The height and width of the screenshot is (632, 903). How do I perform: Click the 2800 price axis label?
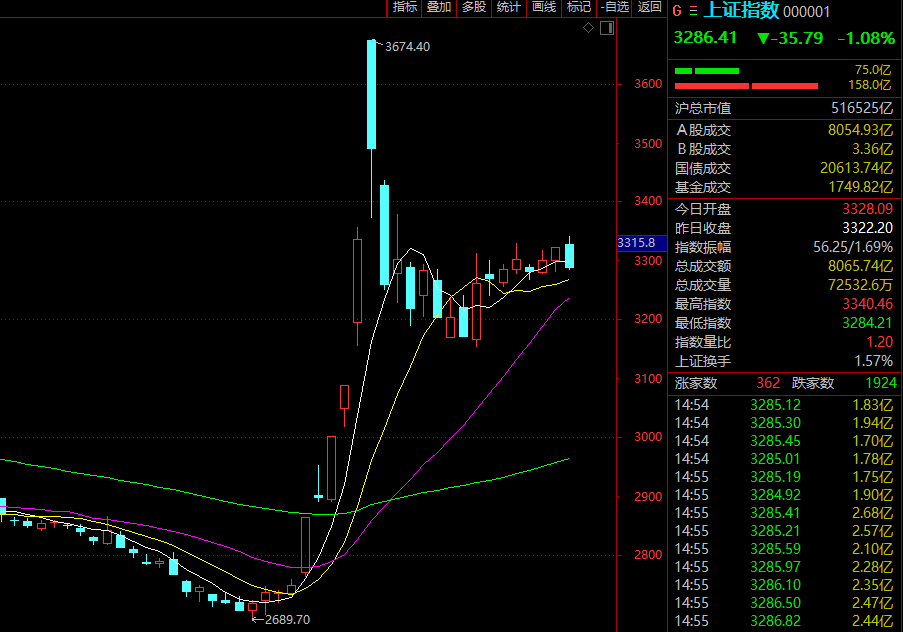[x=648, y=555]
